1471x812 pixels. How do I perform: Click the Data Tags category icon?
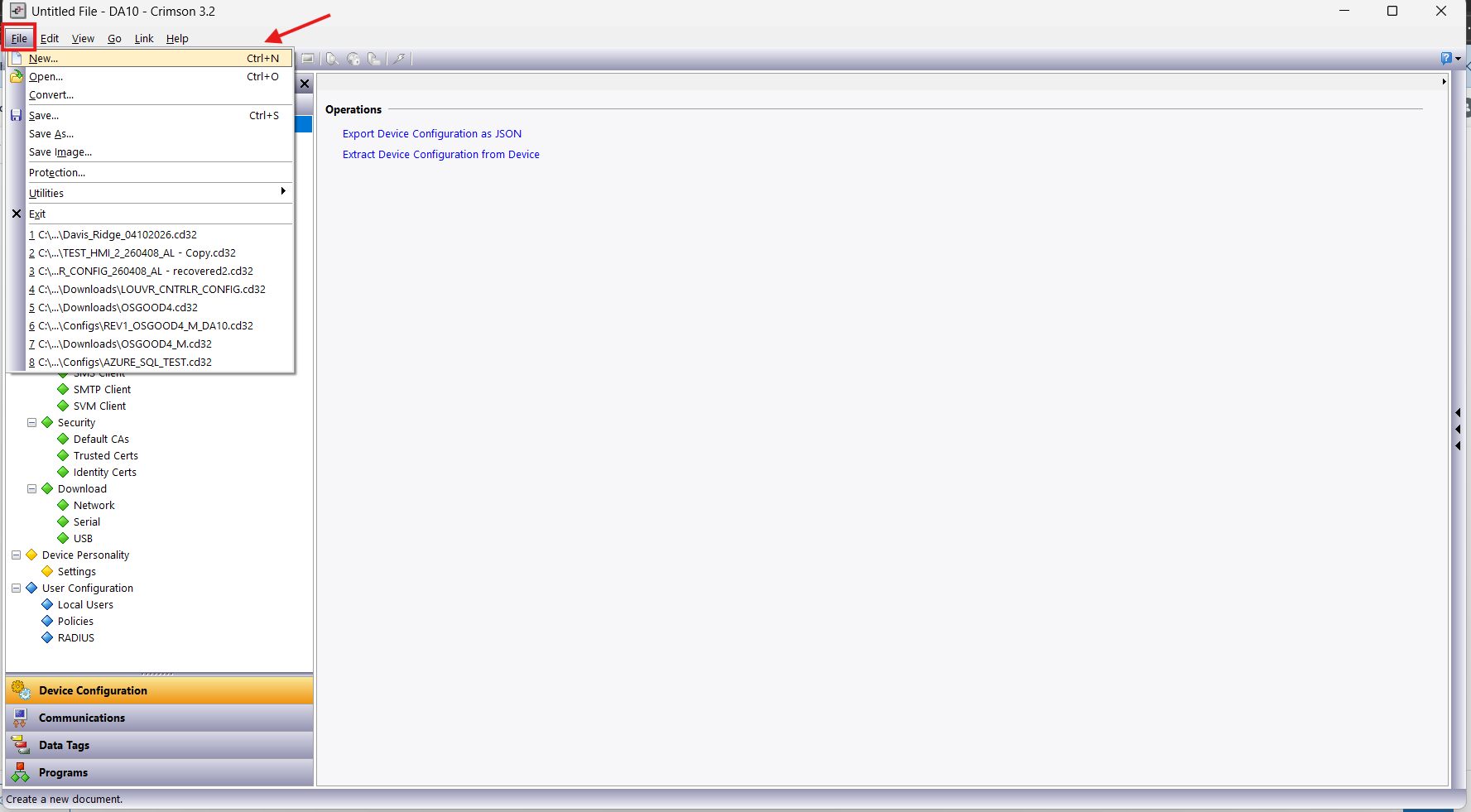point(20,745)
